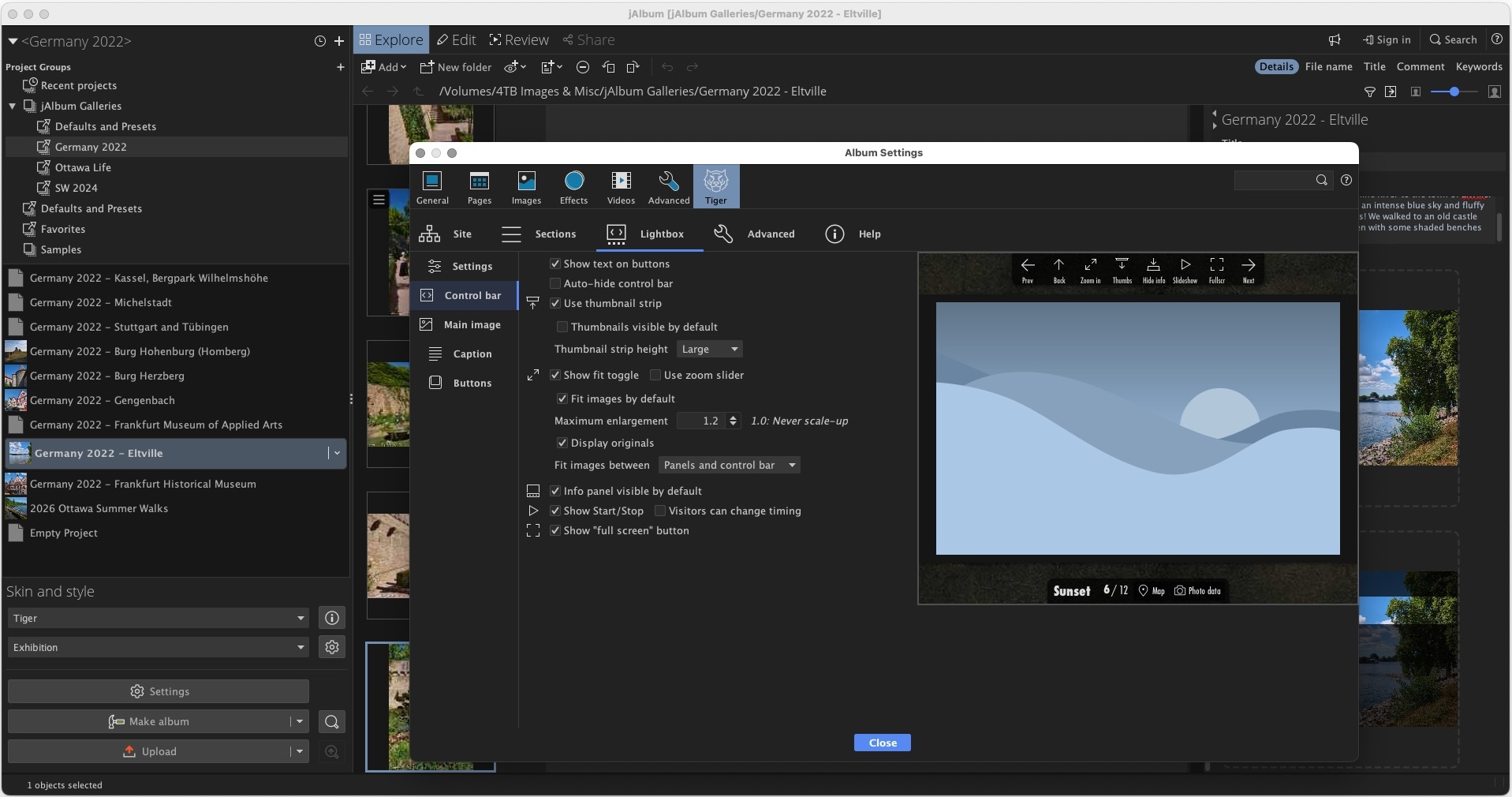
Task: Click the Back up-arrow in lightbox preview
Action: pos(1059,270)
